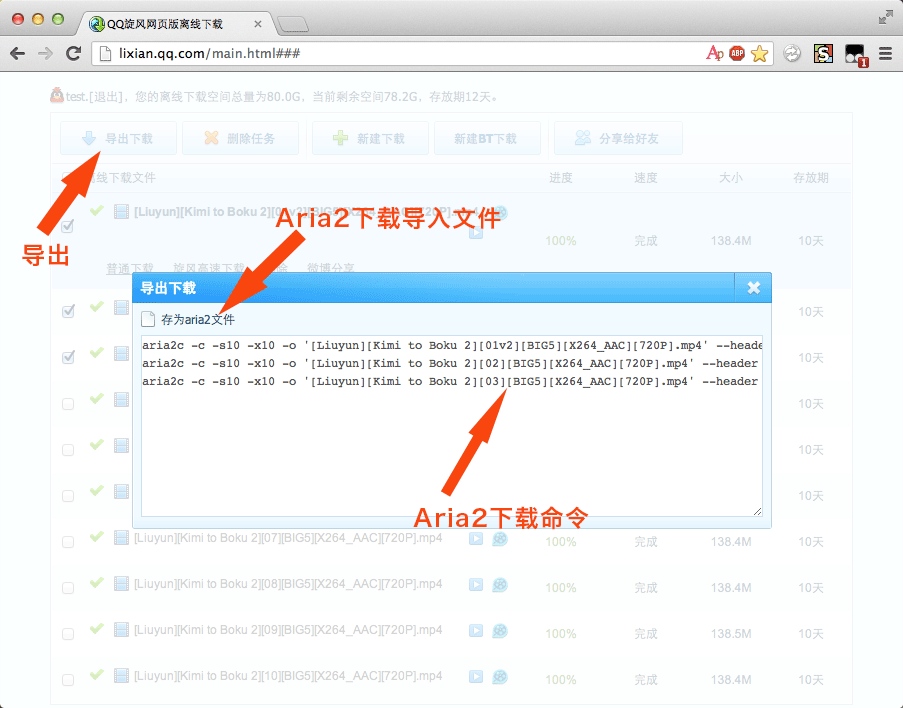Click the file icon beside 存为aria2文件
Screen dimensions: 903x708
pos(148,319)
